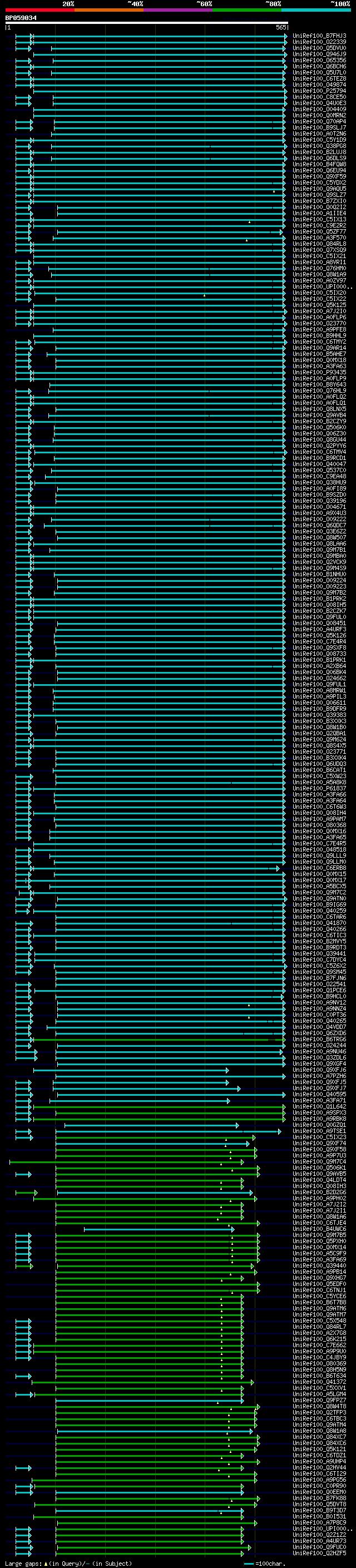
Task: Click the UniRef100_O04671 label
Action: coord(319,507)
